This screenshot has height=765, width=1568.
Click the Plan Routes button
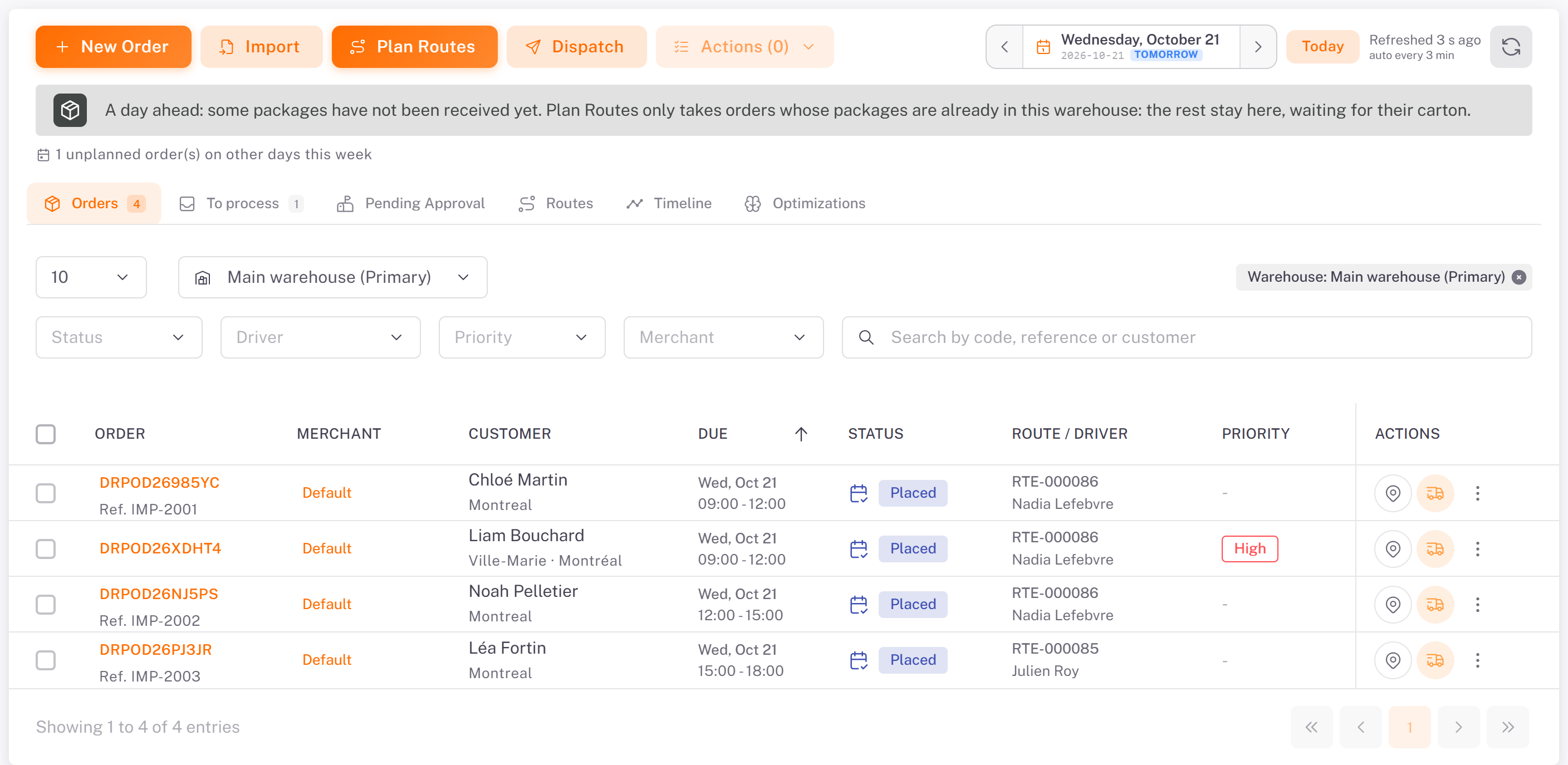414,47
